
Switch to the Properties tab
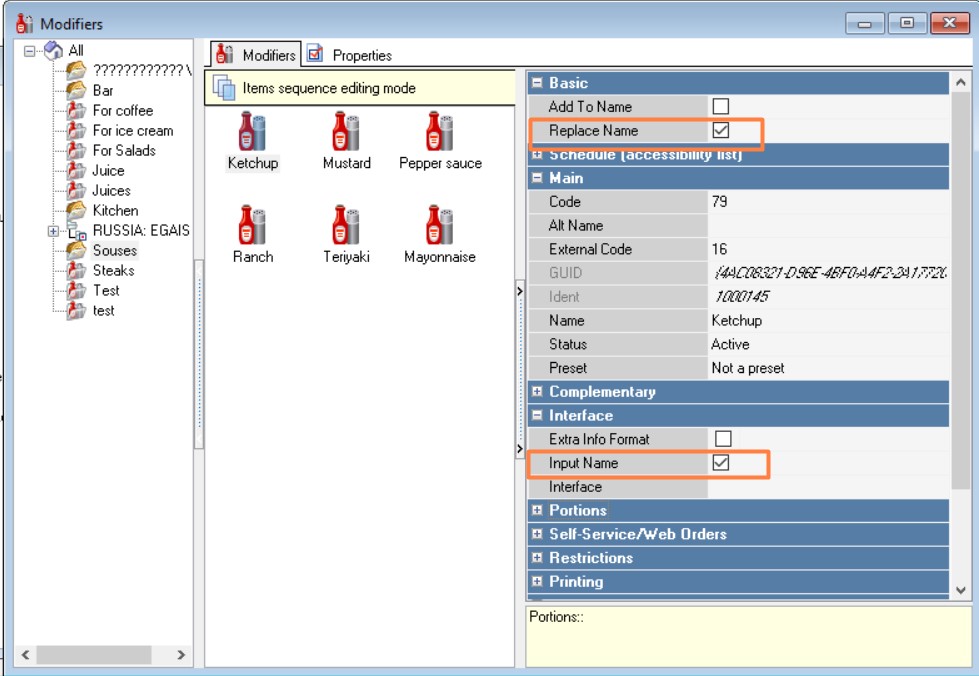[350, 55]
